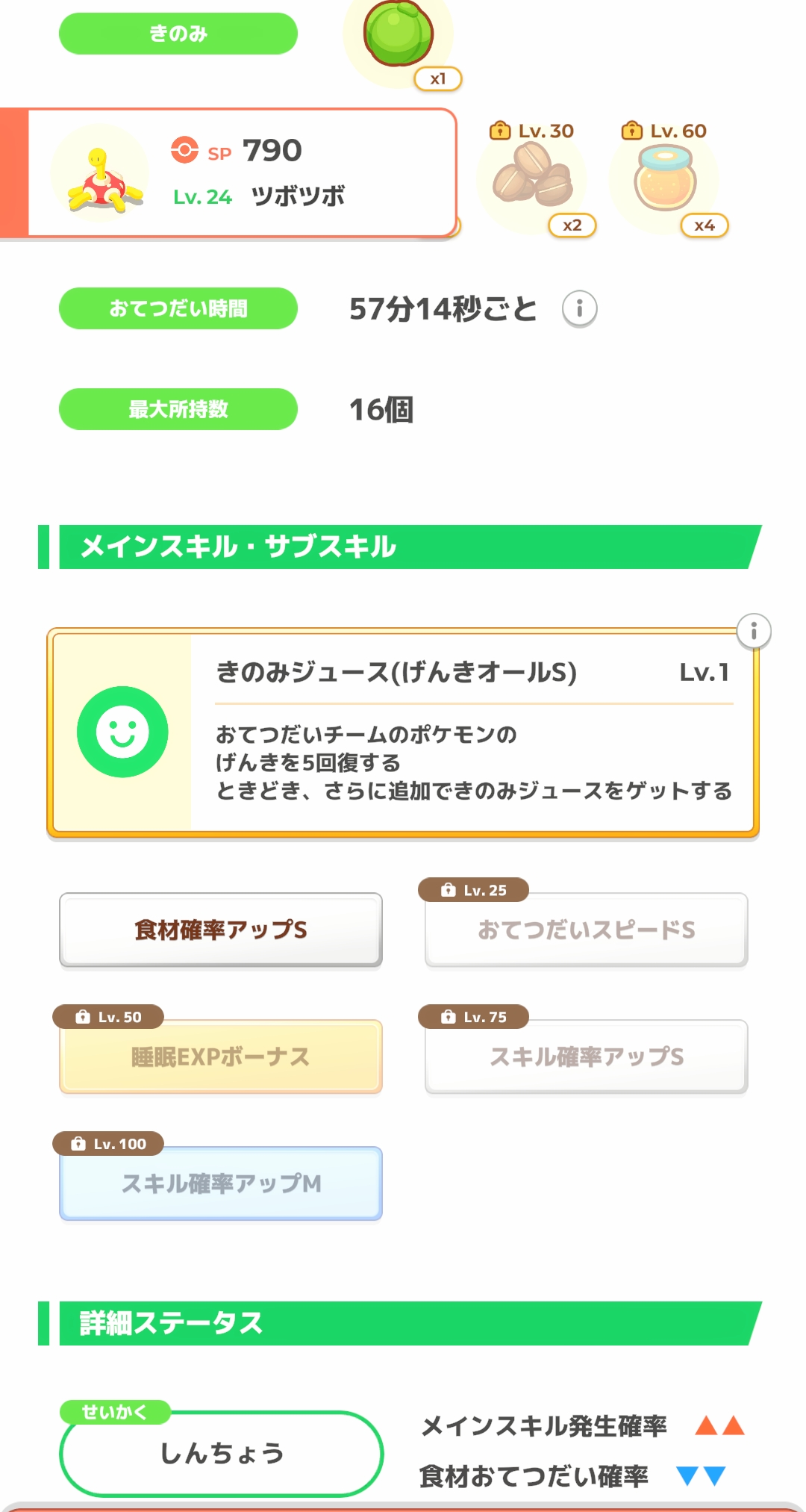Tap the locked 睡眠EXPボーナス sub skill
The image size is (806, 1512).
pos(221,1057)
